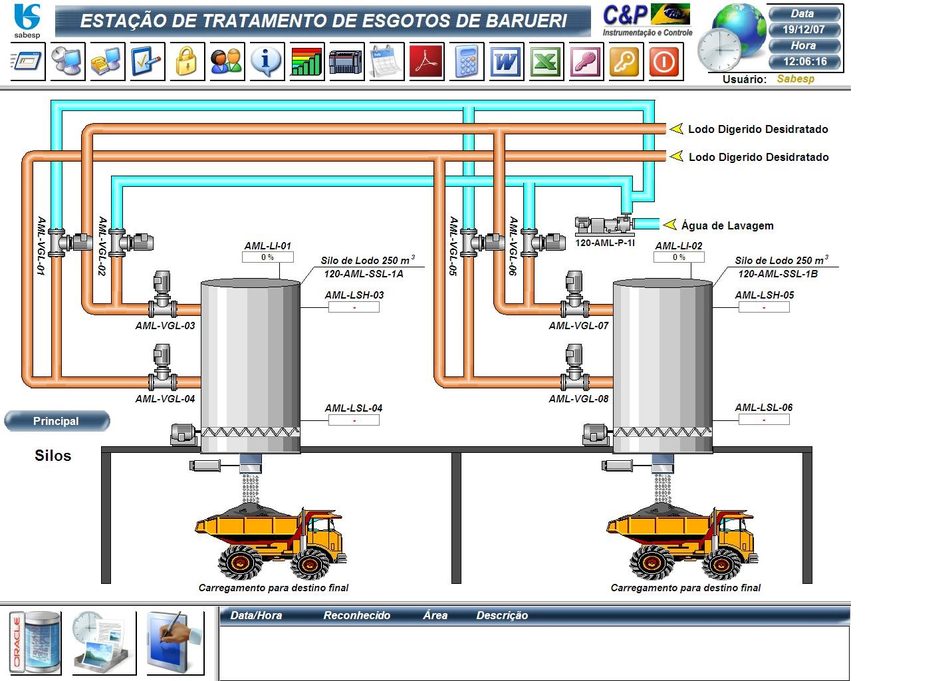952x681 pixels.
Task: Go to the Principal screen button
Action: pos(56,421)
